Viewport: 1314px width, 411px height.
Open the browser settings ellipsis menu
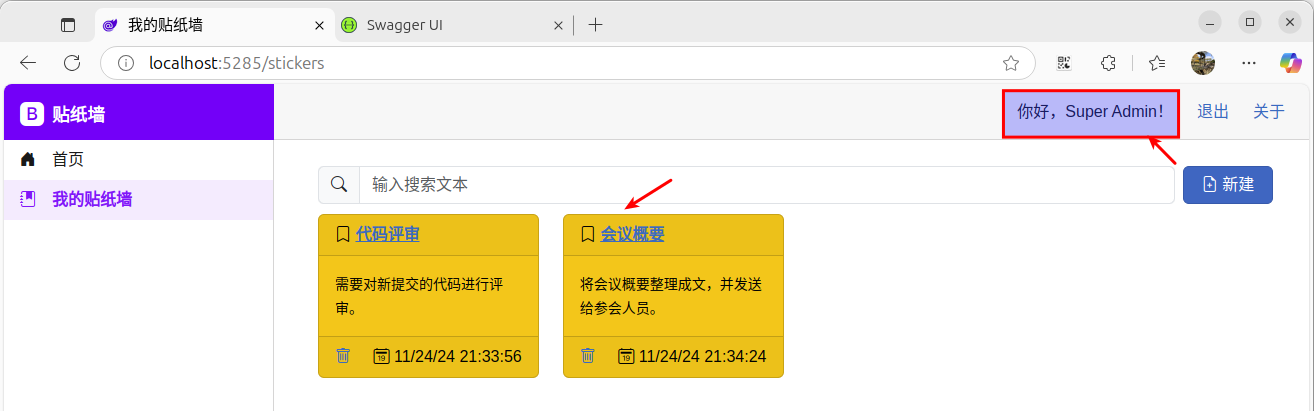tap(1248, 63)
